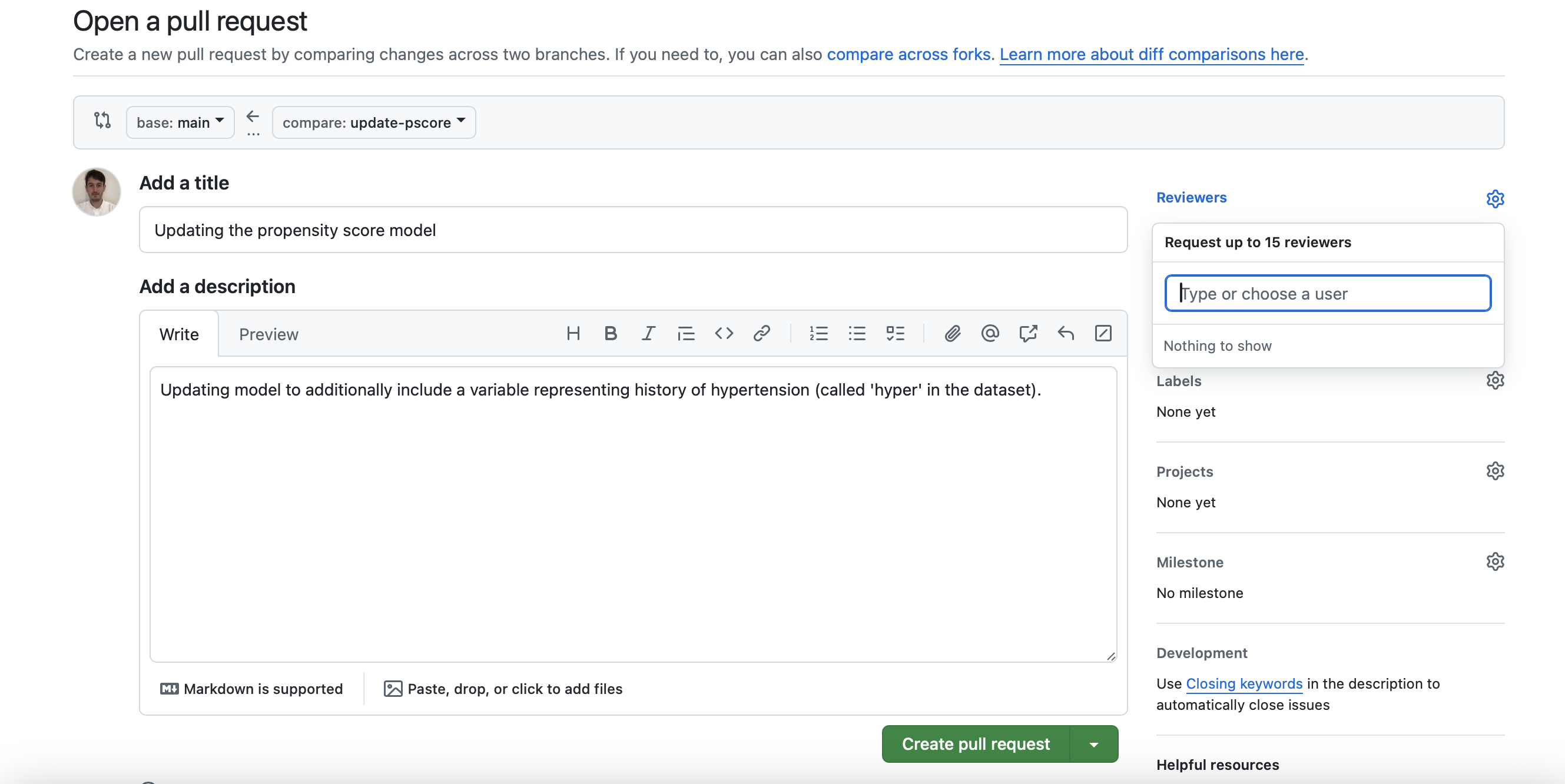Viewport: 1565px width, 784px height.
Task: Focus the reviewer search input field
Action: coord(1328,294)
